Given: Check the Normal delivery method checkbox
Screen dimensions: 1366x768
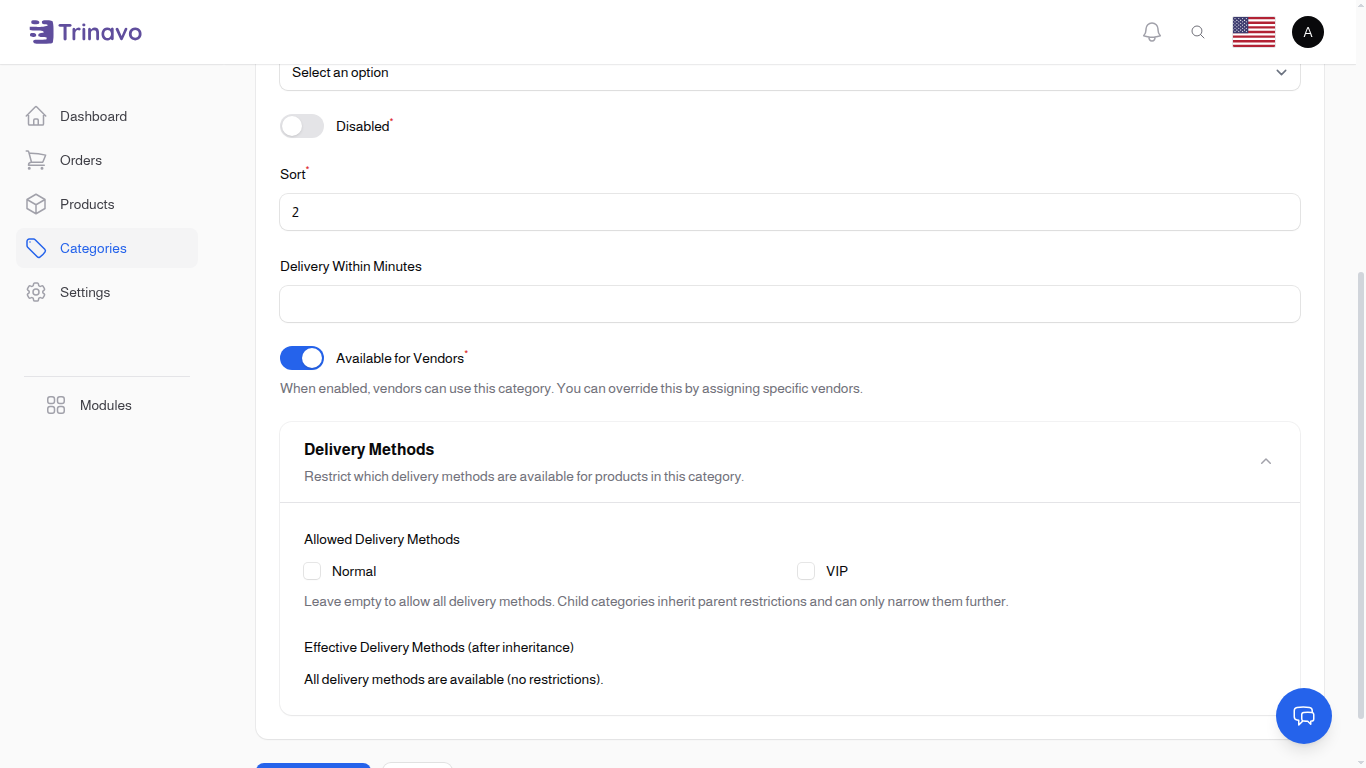Looking at the screenshot, I should click(312, 571).
